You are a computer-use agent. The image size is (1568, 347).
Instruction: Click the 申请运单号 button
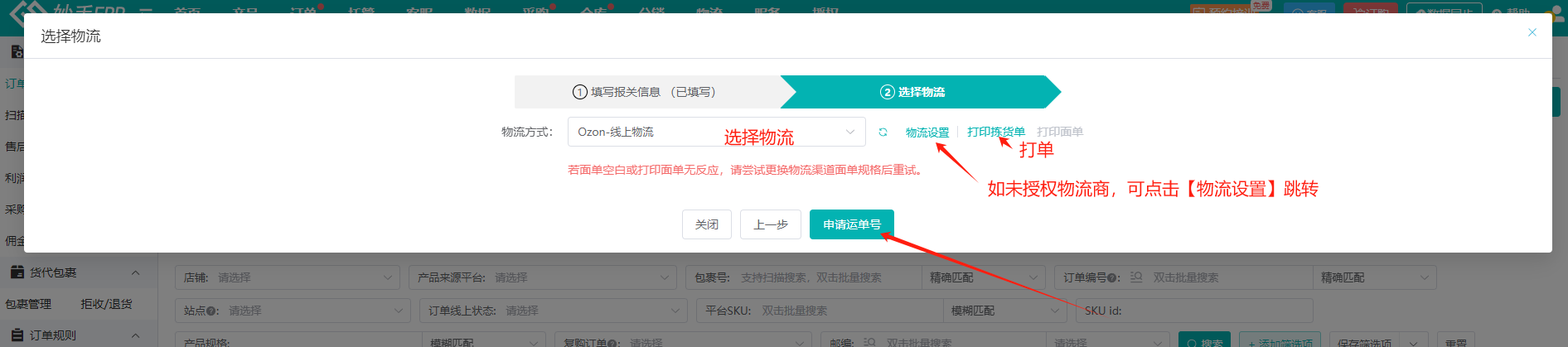pos(851,224)
